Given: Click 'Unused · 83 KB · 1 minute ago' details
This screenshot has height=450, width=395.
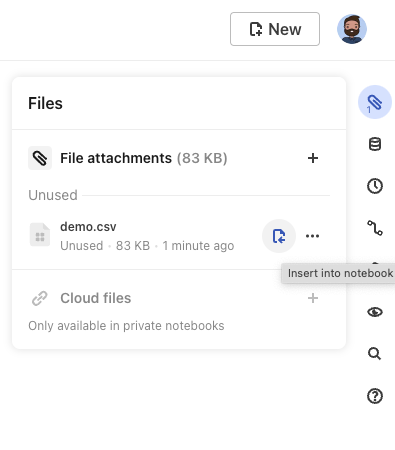Looking at the screenshot, I should click(147, 246).
